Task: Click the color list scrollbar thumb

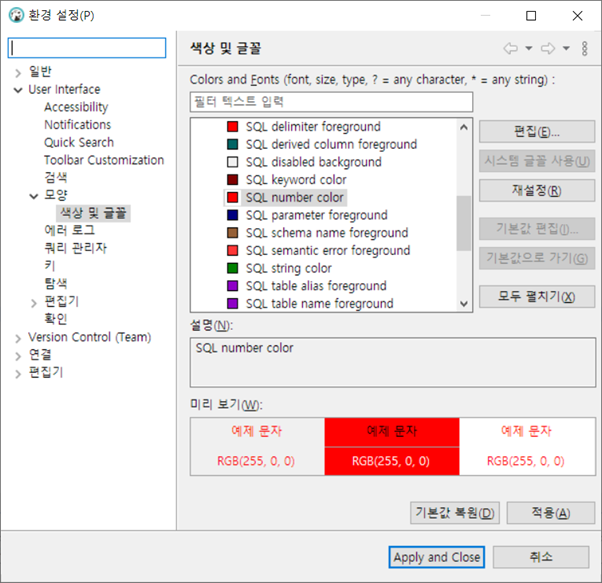Action: tap(464, 223)
